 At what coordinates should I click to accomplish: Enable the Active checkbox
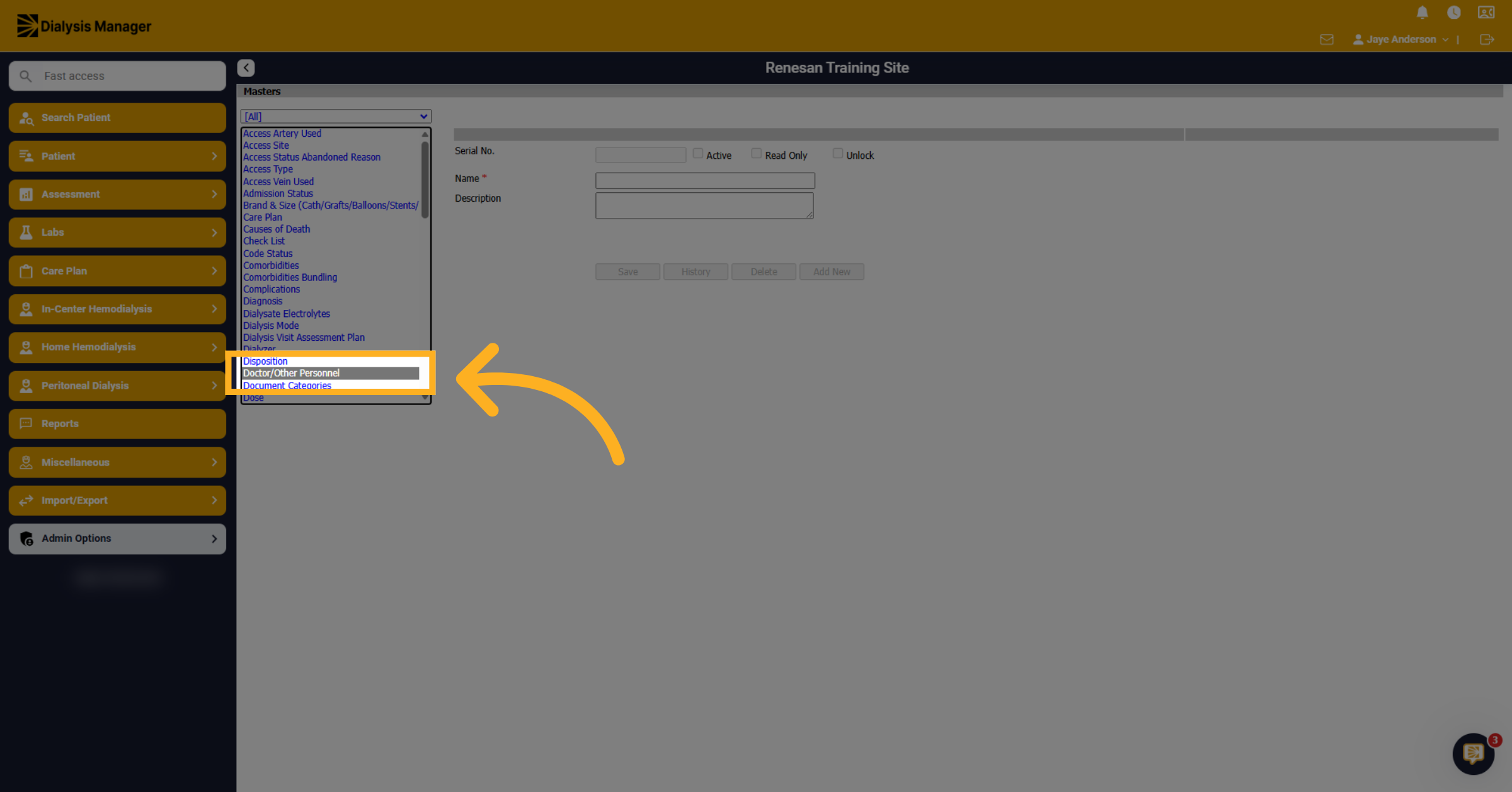[x=698, y=154]
